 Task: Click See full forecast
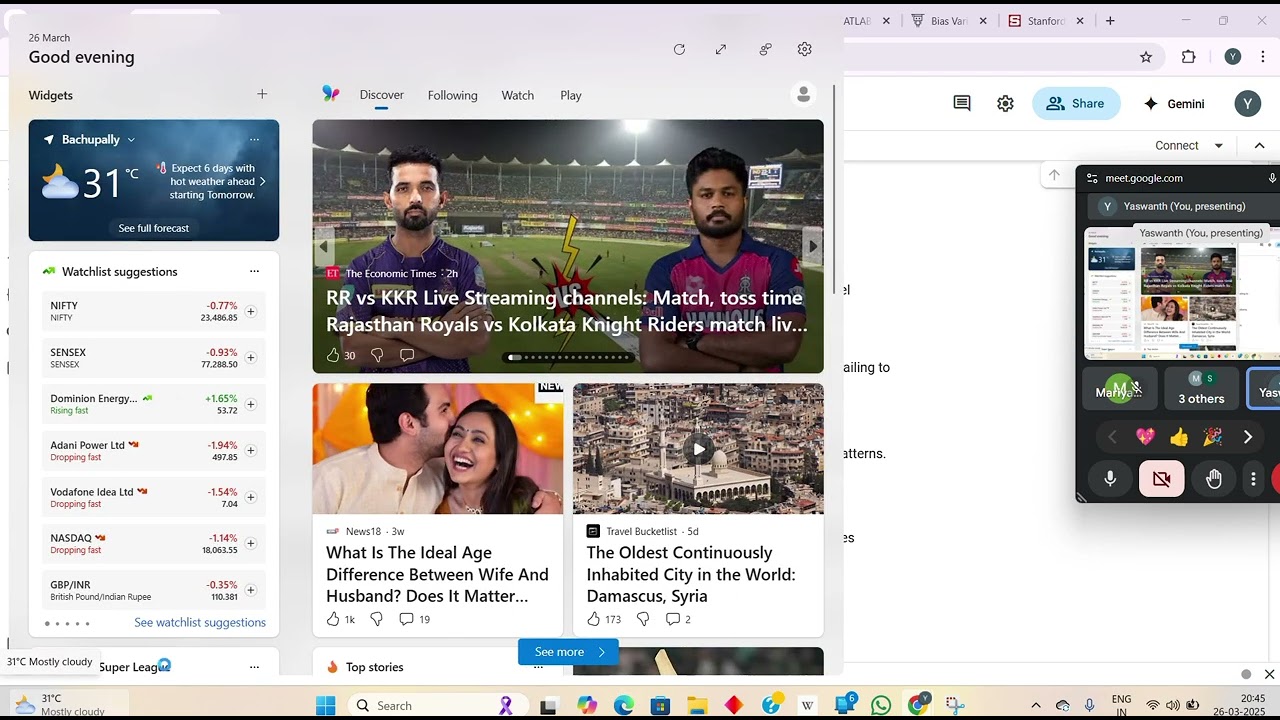[x=154, y=228]
